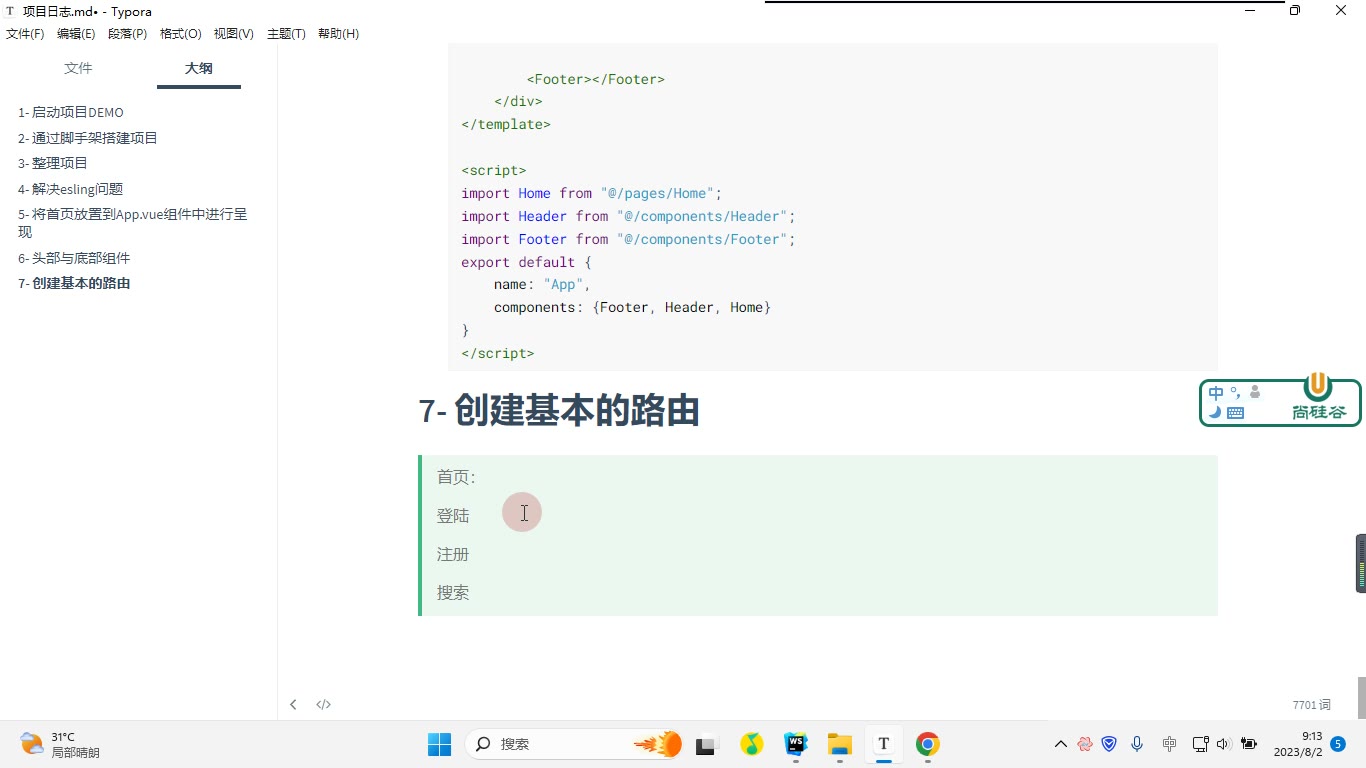The height and width of the screenshot is (768, 1366).
Task: Open Windows Start button
Action: [x=439, y=744]
